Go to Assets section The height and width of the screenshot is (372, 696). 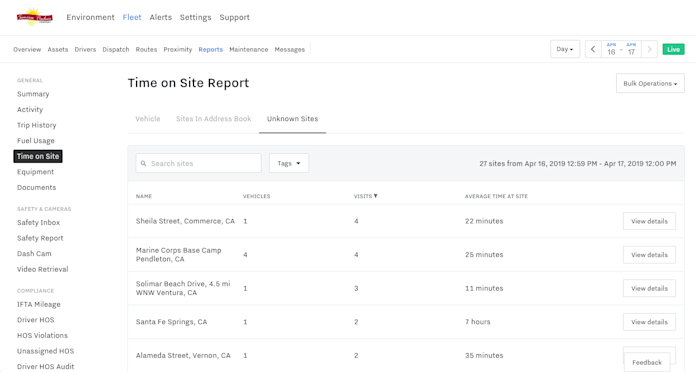(58, 49)
